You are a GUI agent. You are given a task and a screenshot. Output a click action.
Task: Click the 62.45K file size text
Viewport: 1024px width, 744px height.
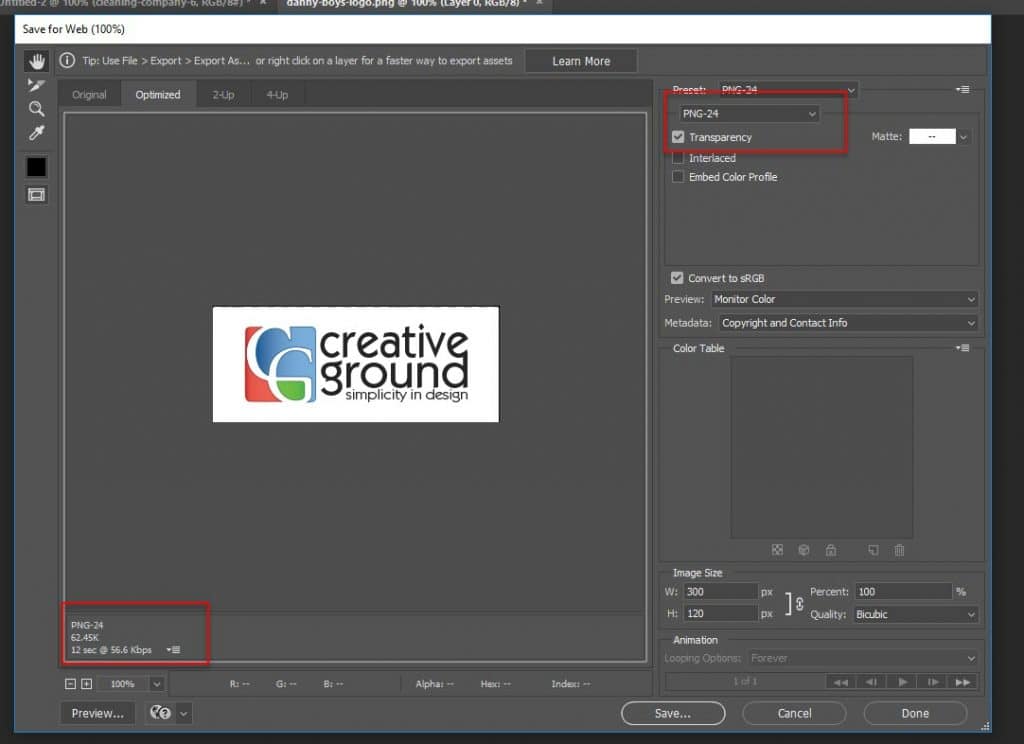pos(85,638)
